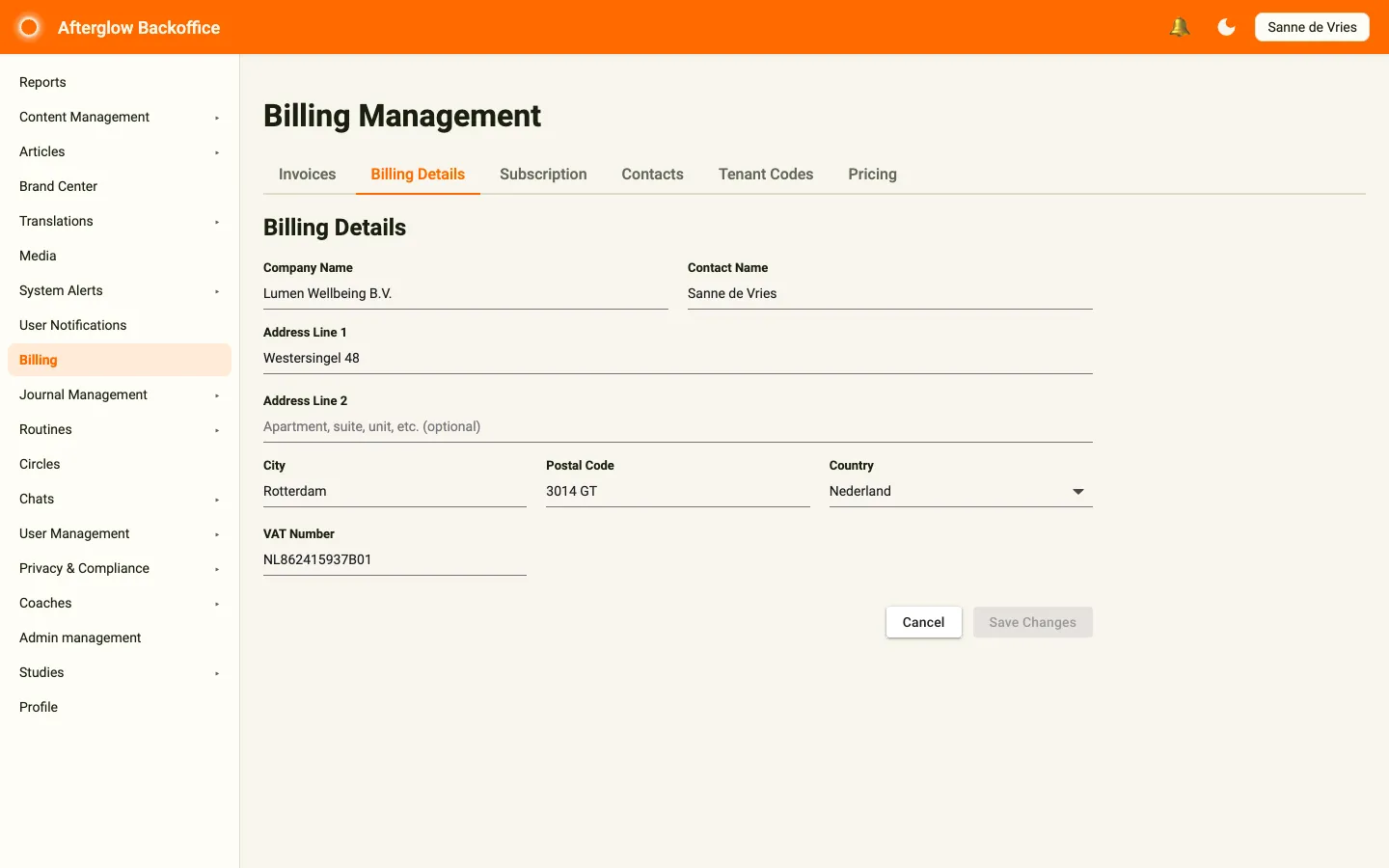Viewport: 1389px width, 868px height.
Task: Open Admin management in the sidebar
Action: tap(120, 637)
